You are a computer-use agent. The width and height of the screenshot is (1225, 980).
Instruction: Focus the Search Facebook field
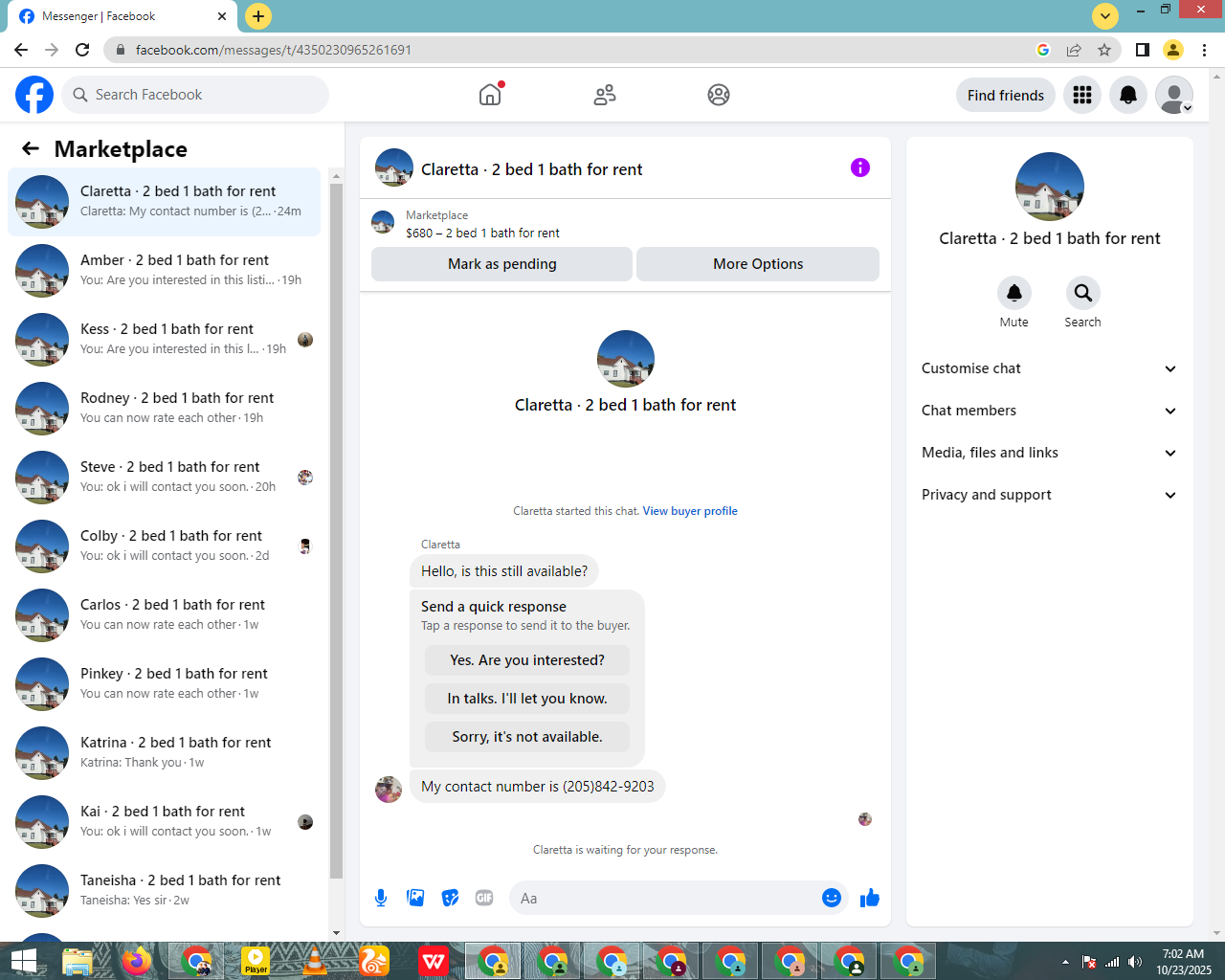196,95
